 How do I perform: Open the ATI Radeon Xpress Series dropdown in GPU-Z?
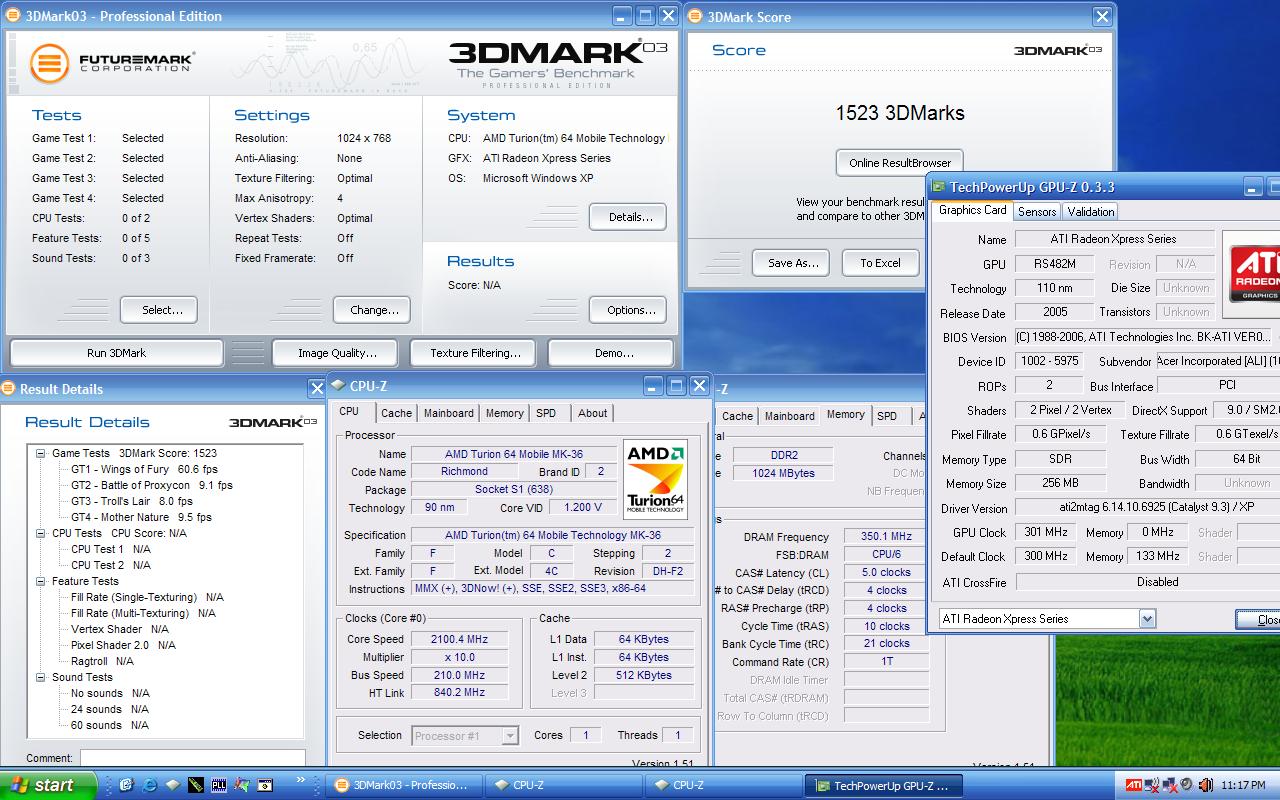coord(1147,619)
